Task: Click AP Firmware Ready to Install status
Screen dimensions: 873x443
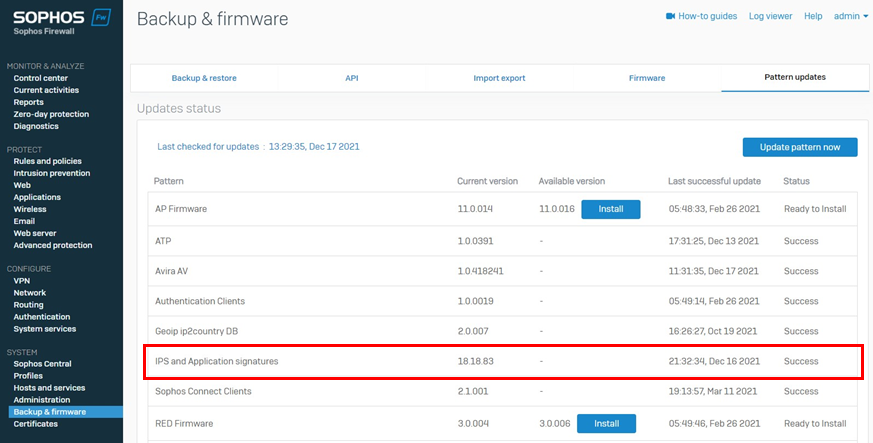Action: tap(815, 209)
